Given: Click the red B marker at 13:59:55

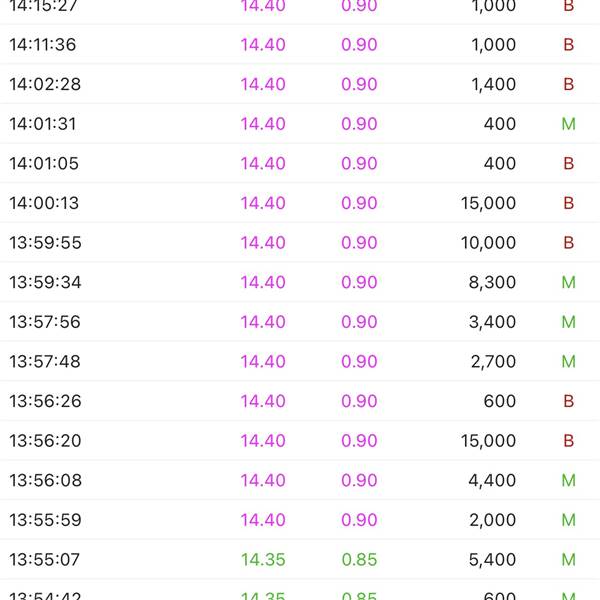Looking at the screenshot, I should [568, 243].
